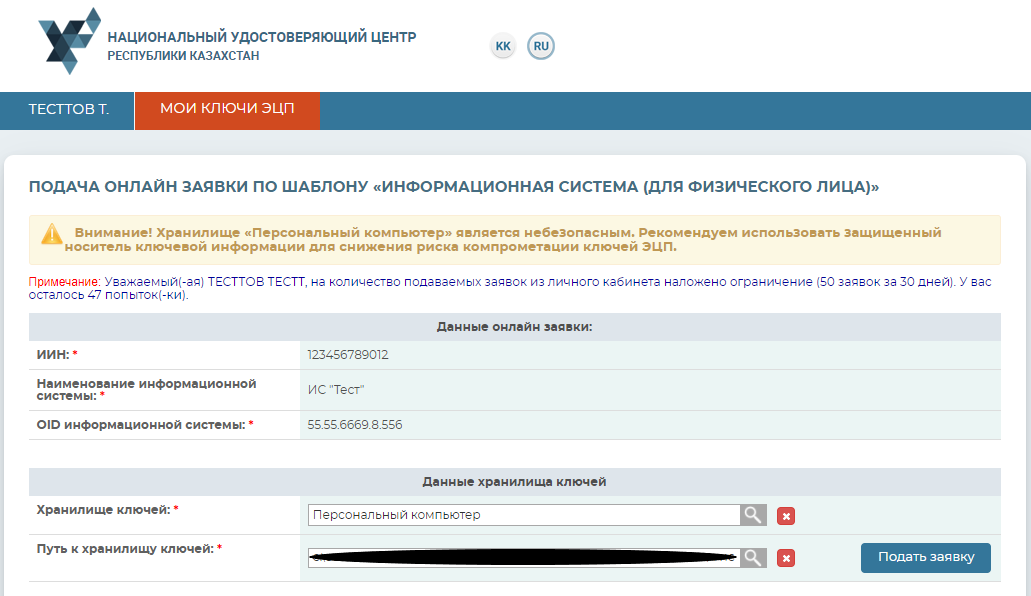Click the header title Национальный удостоверяющий центр
The width and height of the screenshot is (1031, 596).
[261, 38]
